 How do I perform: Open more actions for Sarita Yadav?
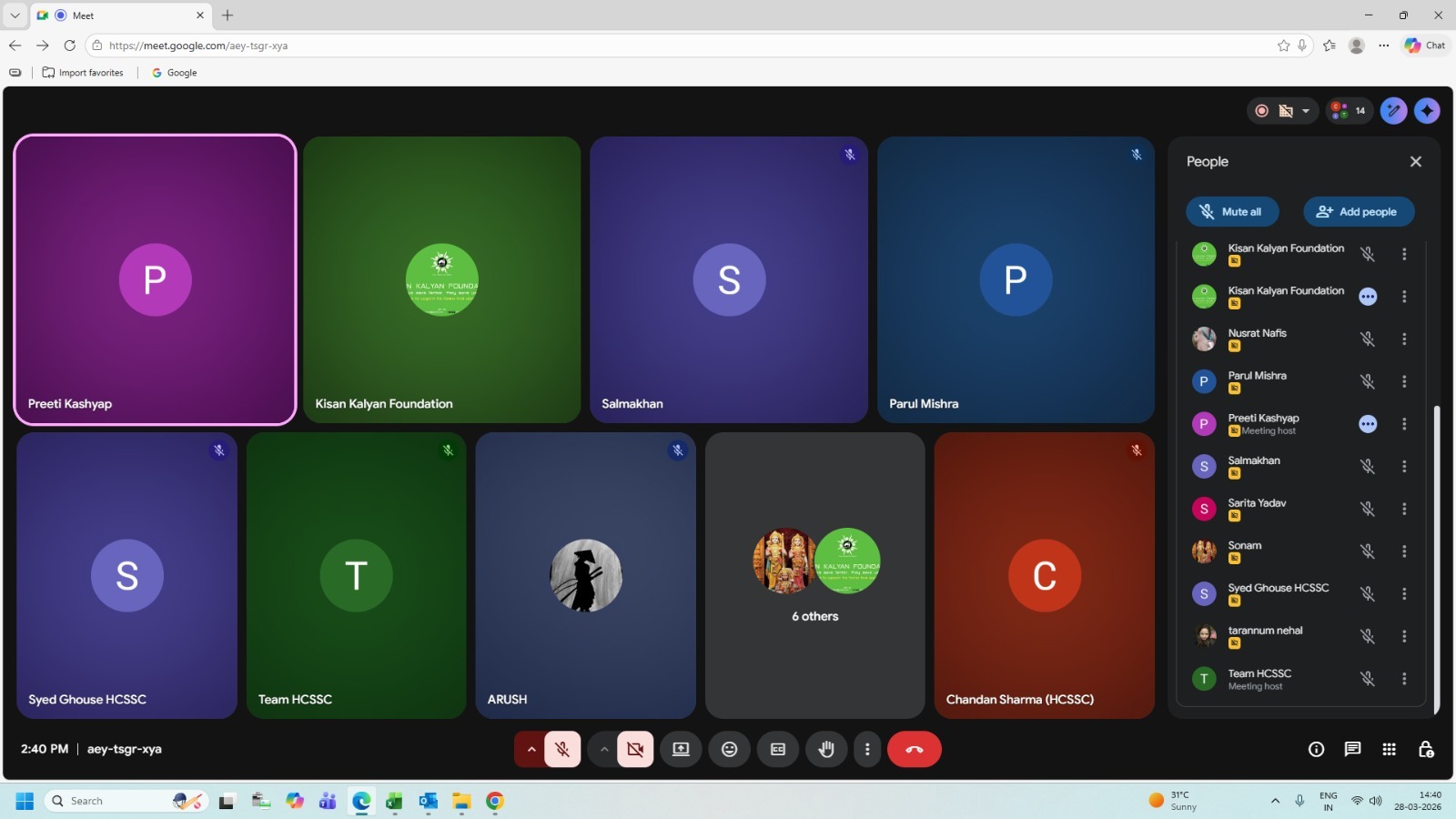pyautogui.click(x=1404, y=509)
